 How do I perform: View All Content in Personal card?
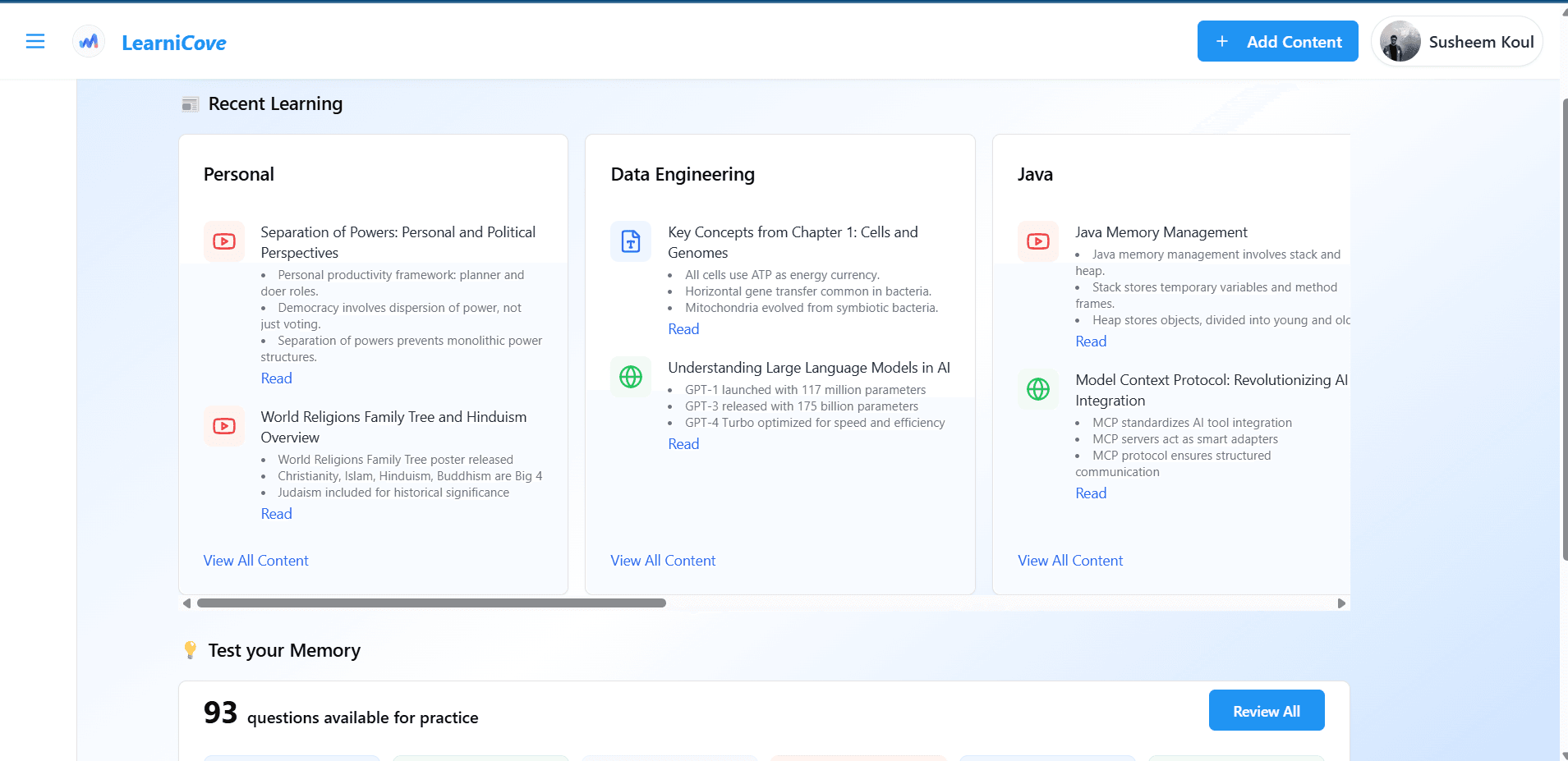tap(255, 561)
